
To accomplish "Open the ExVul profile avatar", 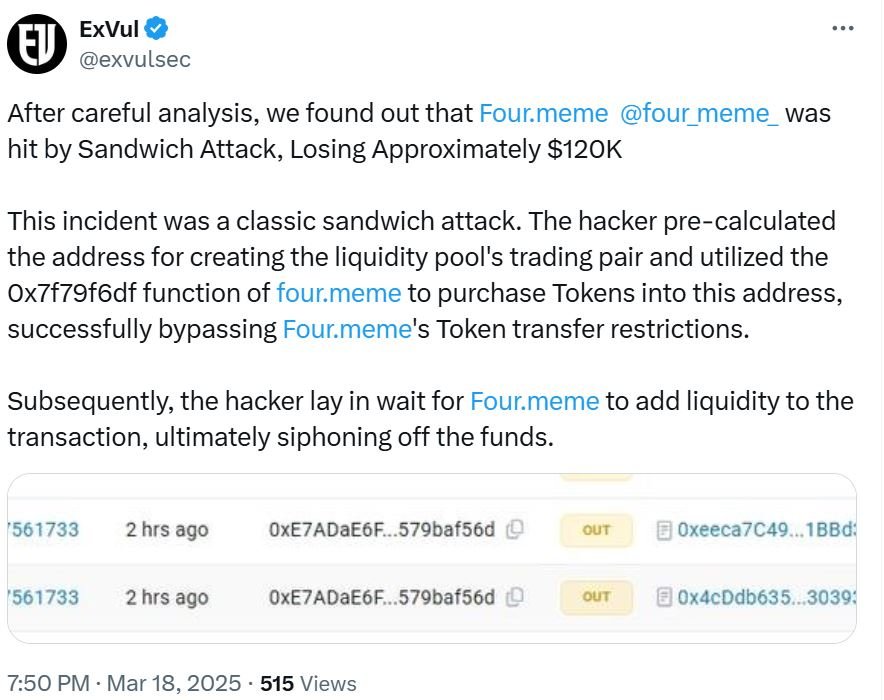I will (x=36, y=44).
